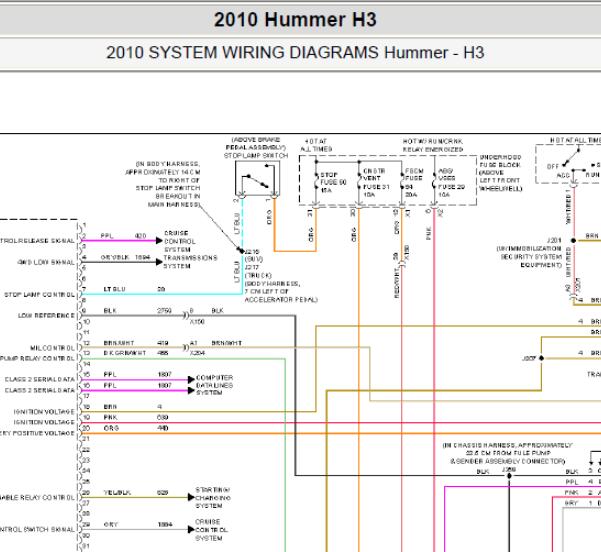This screenshot has height=552, width=601.
Task: Click "X150" connector label below the BLK 2750 wire
Action: [x=197, y=322]
